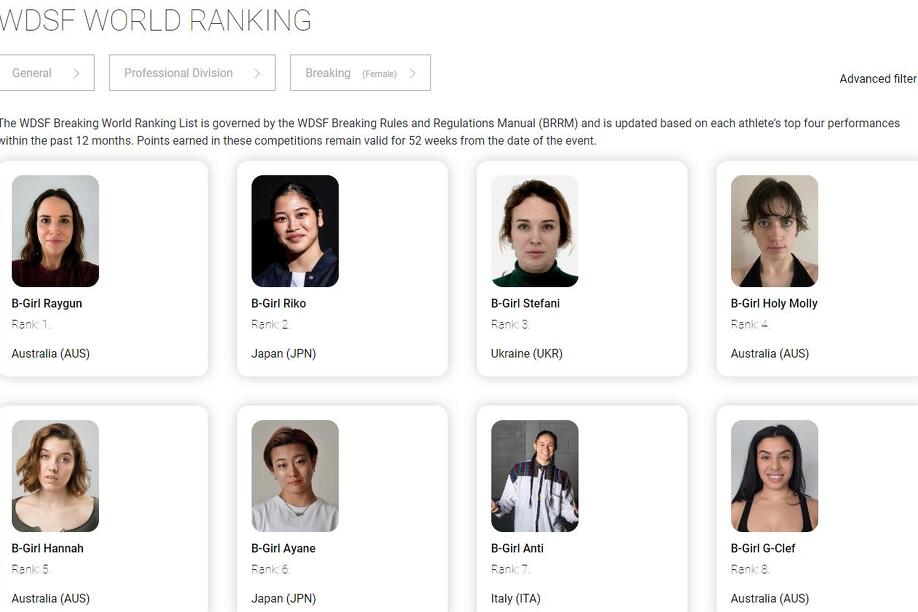Select the Rank 8 athlete's photo thumbnail
Viewport: 918px width, 612px height.
click(x=775, y=476)
